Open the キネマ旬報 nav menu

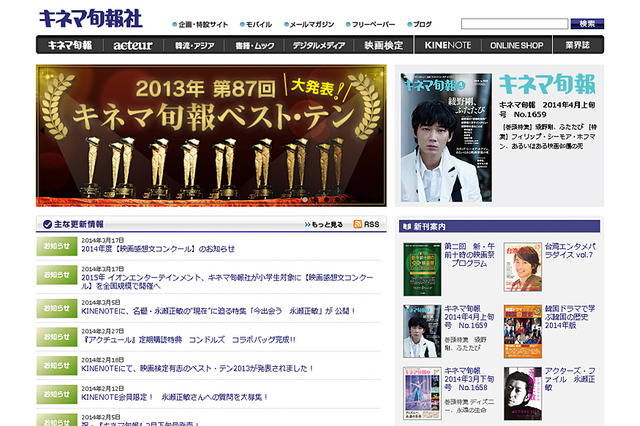tap(70, 45)
